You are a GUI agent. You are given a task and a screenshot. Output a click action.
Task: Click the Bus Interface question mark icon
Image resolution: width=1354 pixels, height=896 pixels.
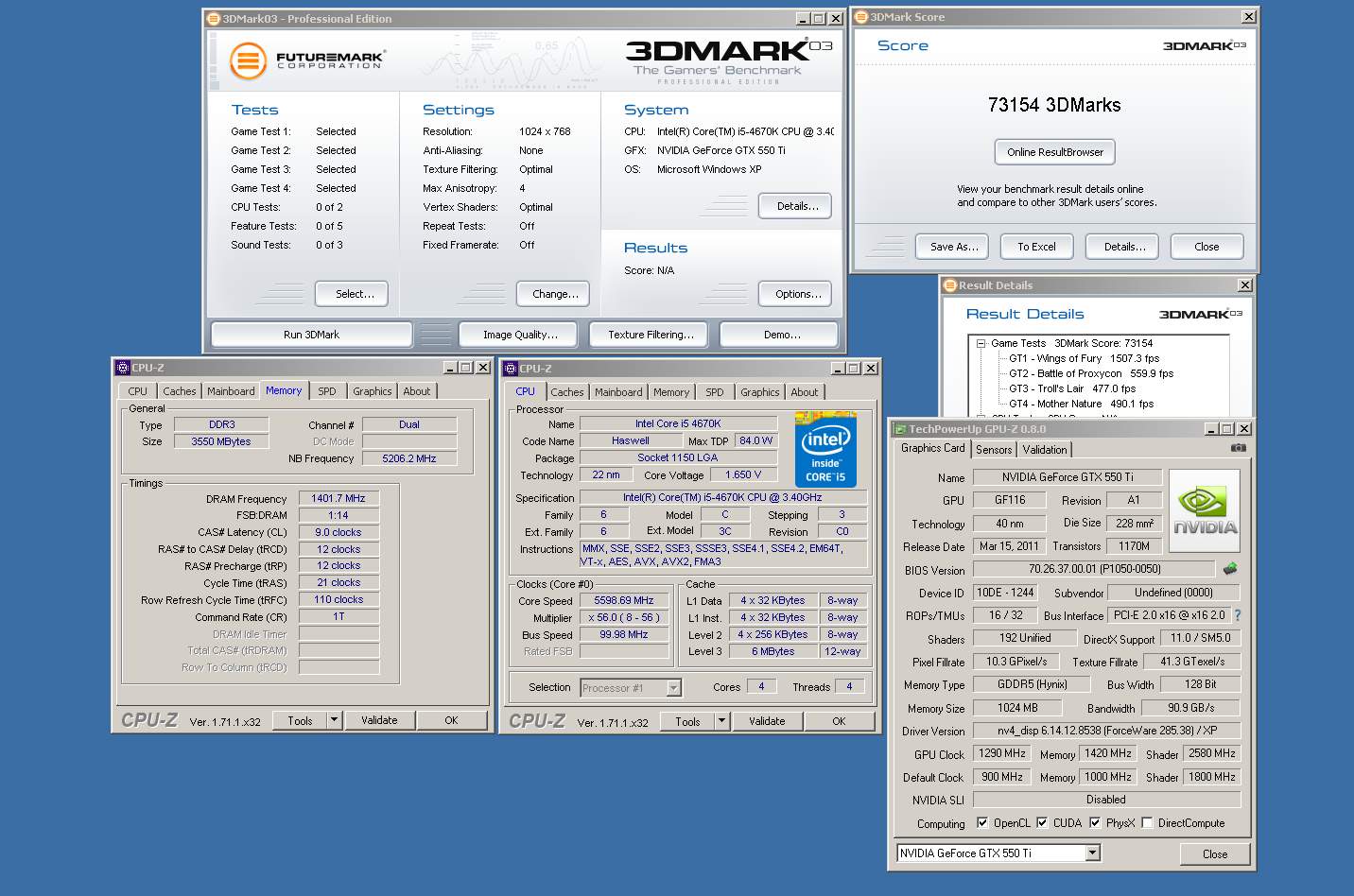[x=1237, y=615]
